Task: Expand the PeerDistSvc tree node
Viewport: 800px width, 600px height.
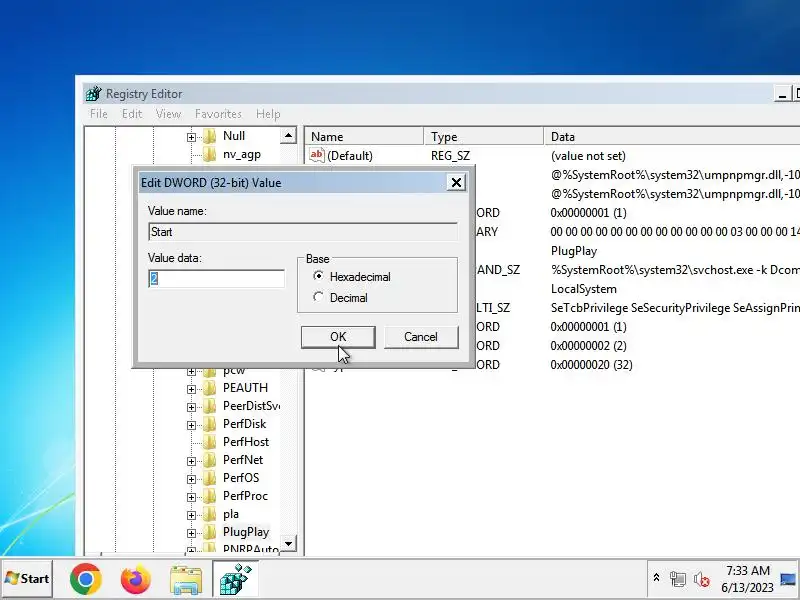Action: pyautogui.click(x=191, y=407)
